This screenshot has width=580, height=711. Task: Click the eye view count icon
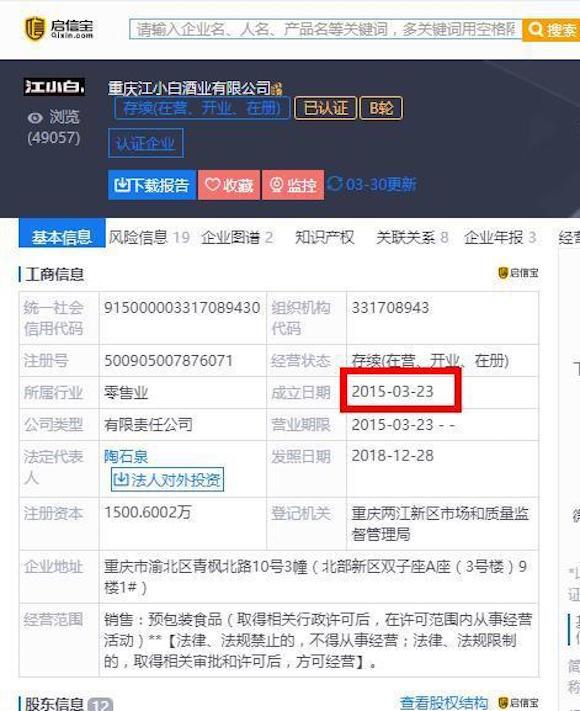[x=35, y=118]
